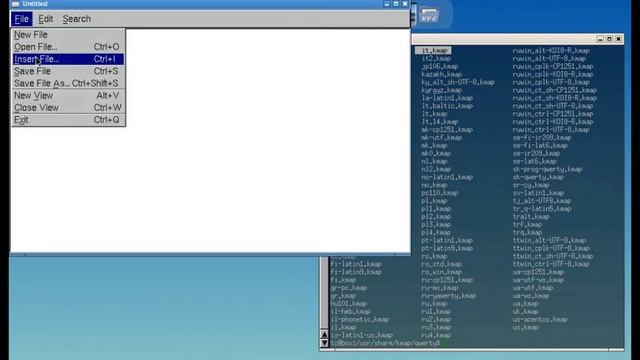
Task: Click tj_alt-UTF8.kmap in the terminal
Action: (x=542, y=201)
